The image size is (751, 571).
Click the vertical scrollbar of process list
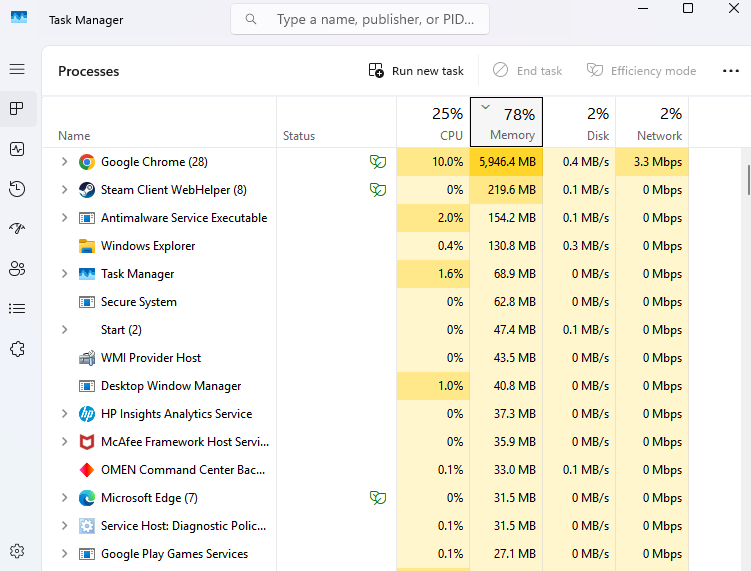coord(747,180)
